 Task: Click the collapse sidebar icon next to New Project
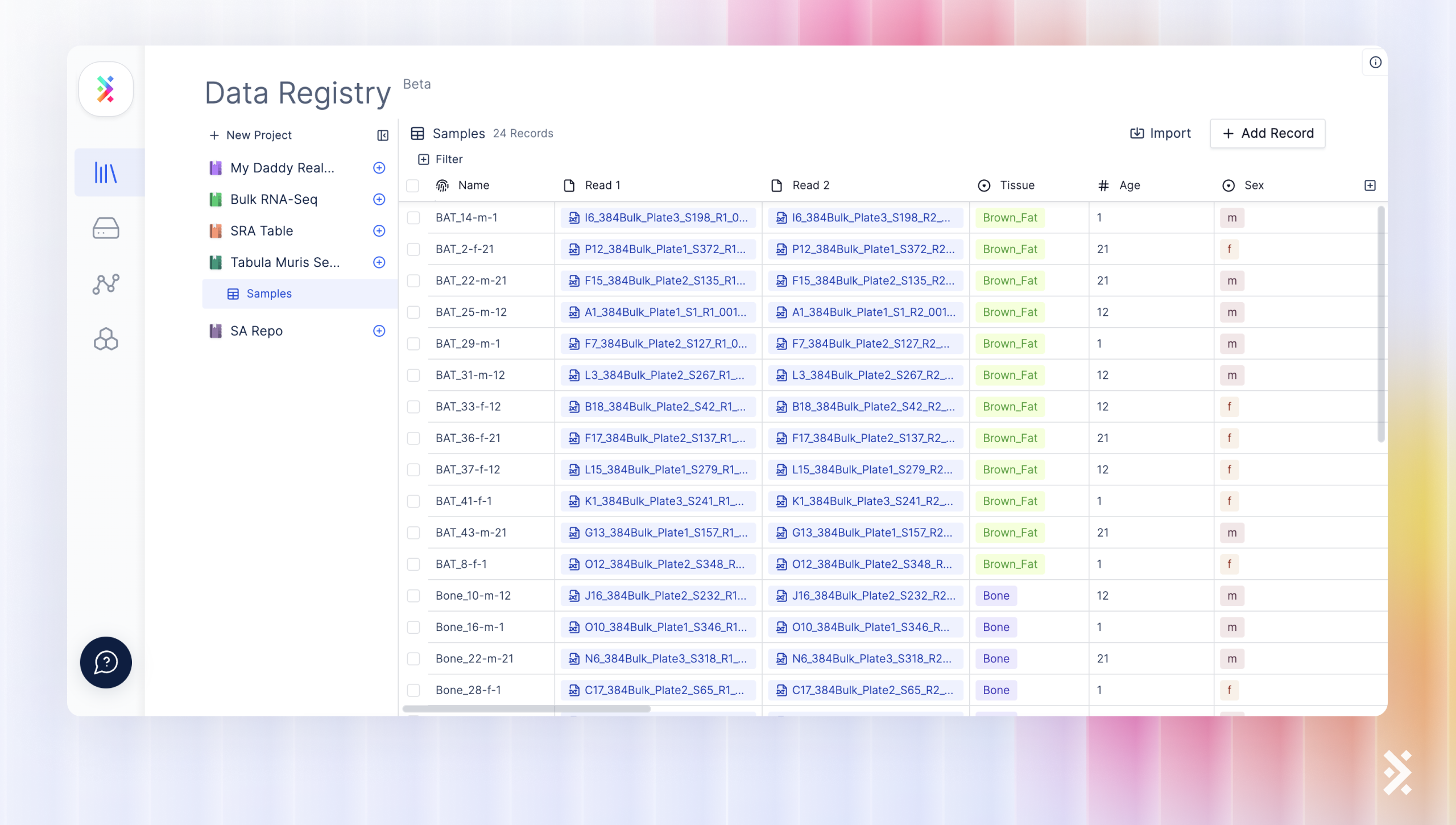[382, 135]
